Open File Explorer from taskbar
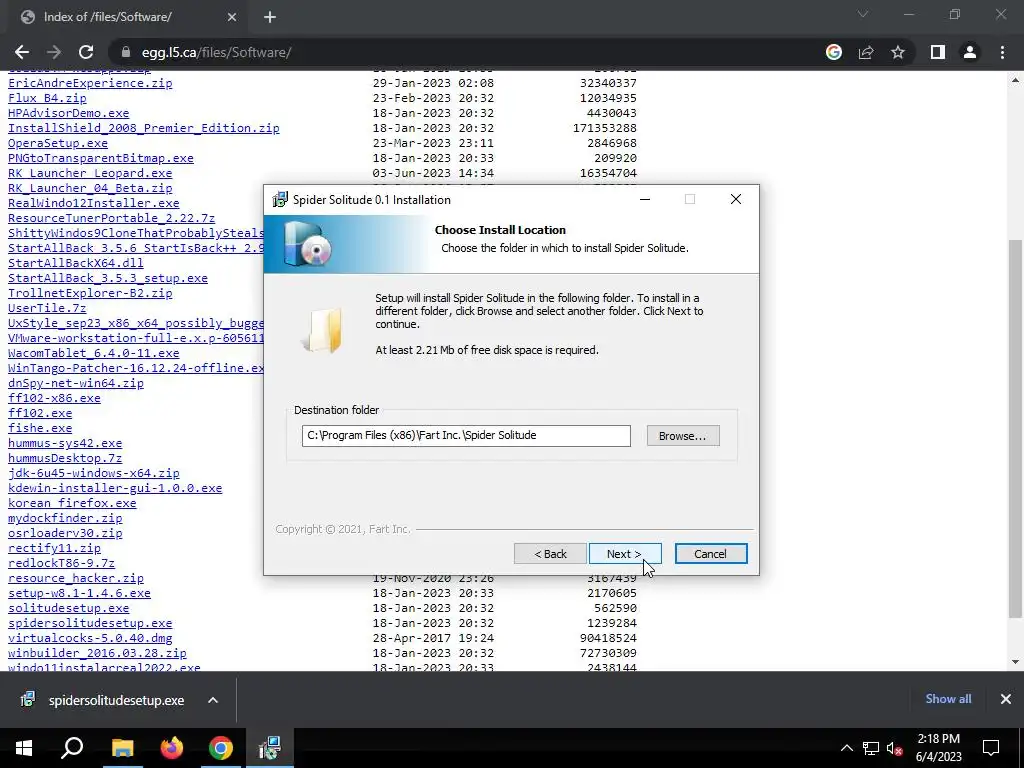This screenshot has height=768, width=1024. (x=122, y=748)
